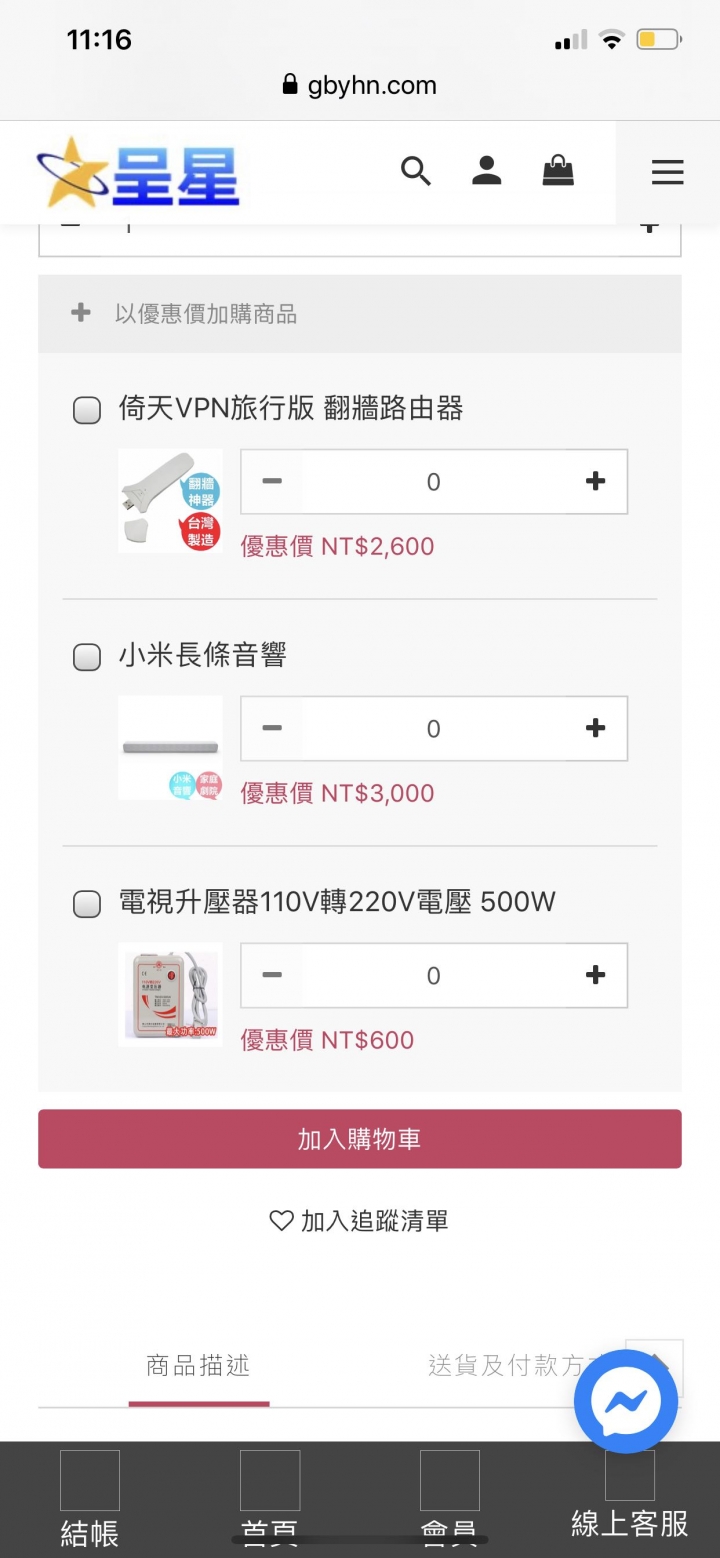Increase quantity of 電視升壓器
720x1558 pixels.
tap(596, 975)
